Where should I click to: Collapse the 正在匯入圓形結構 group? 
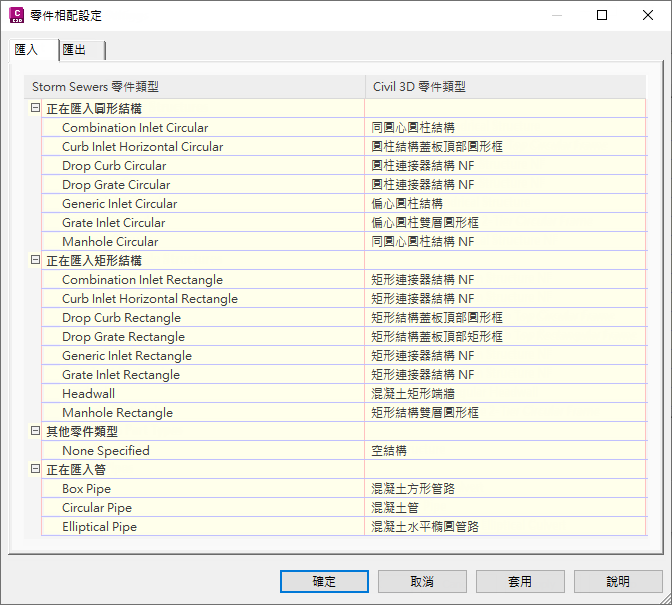[35, 108]
